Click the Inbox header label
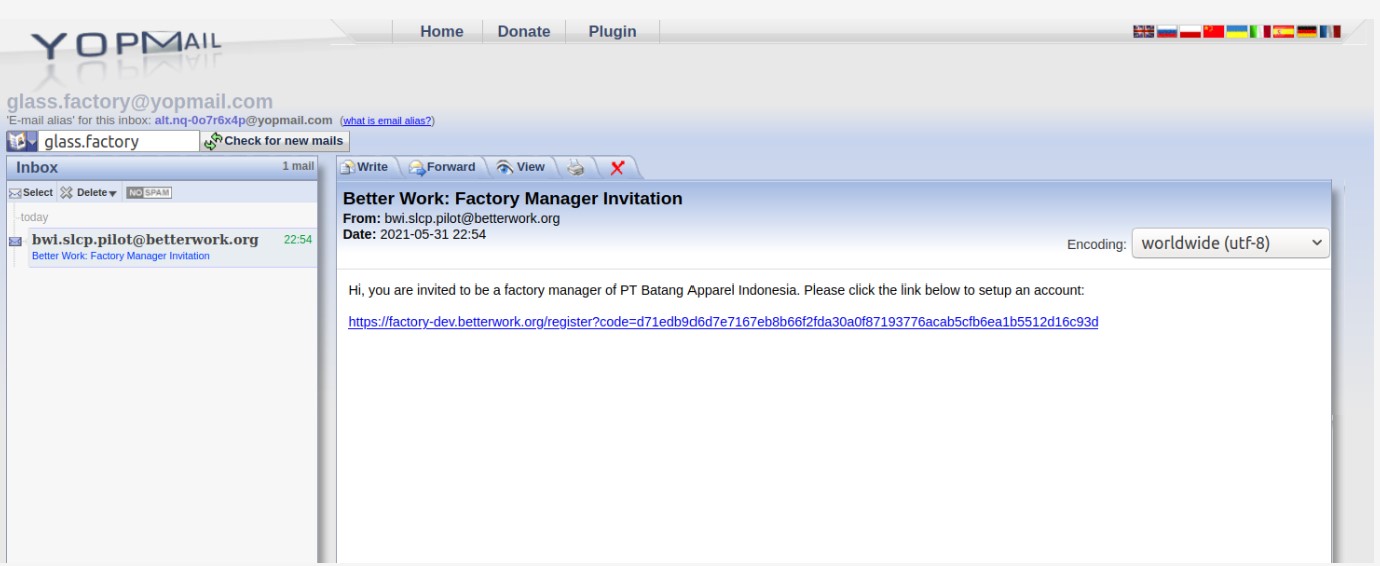This screenshot has width=1380, height=566. [x=37, y=167]
